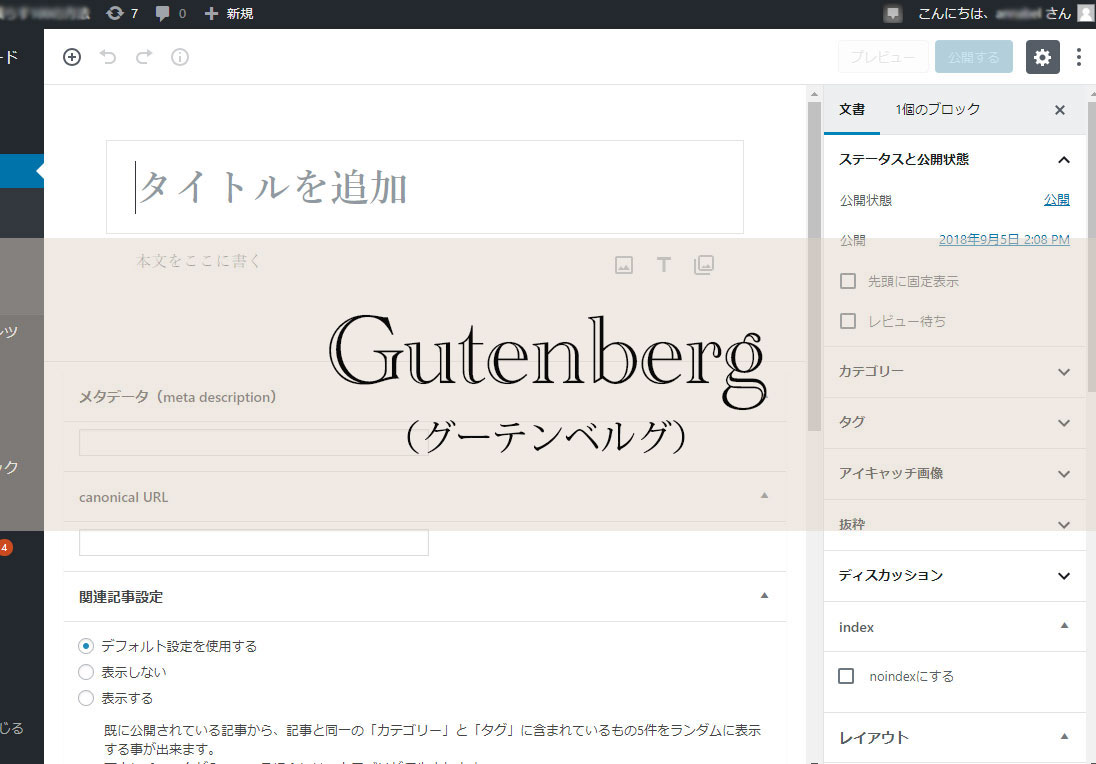1096x764 pixels.
Task: Open the こんにちは user account menu
Action: (995, 13)
